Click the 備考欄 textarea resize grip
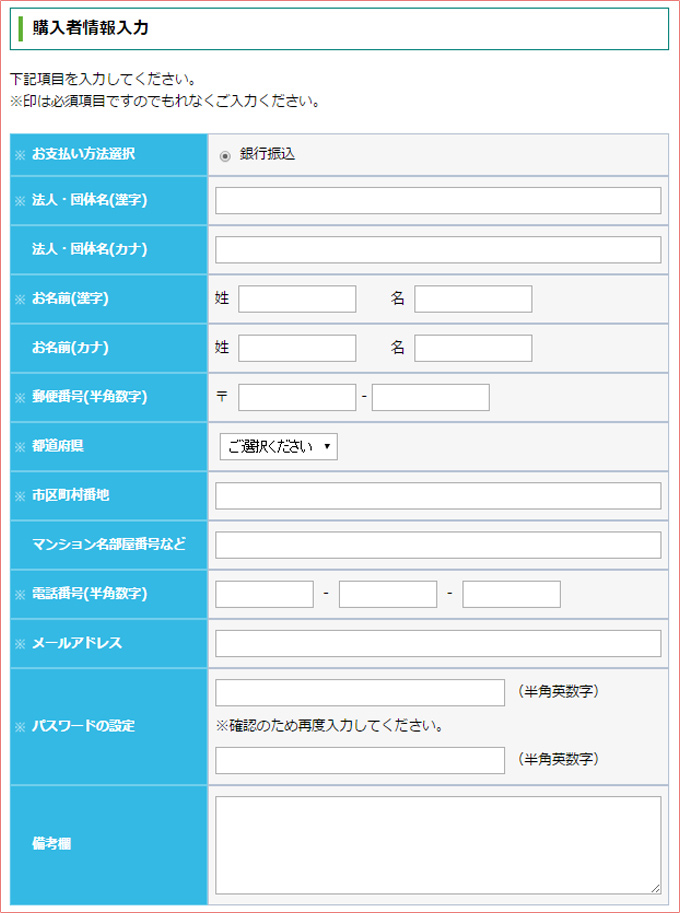 pyautogui.click(x=656, y=889)
